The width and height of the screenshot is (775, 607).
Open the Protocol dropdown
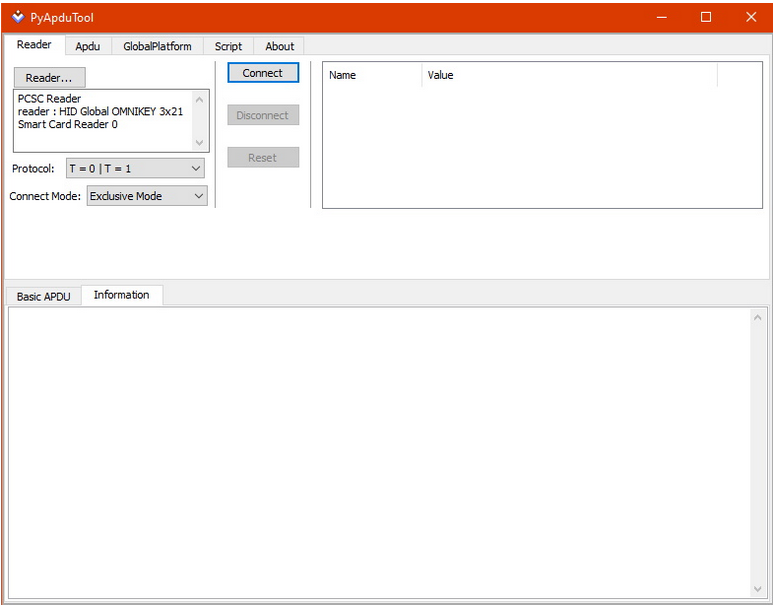point(135,169)
